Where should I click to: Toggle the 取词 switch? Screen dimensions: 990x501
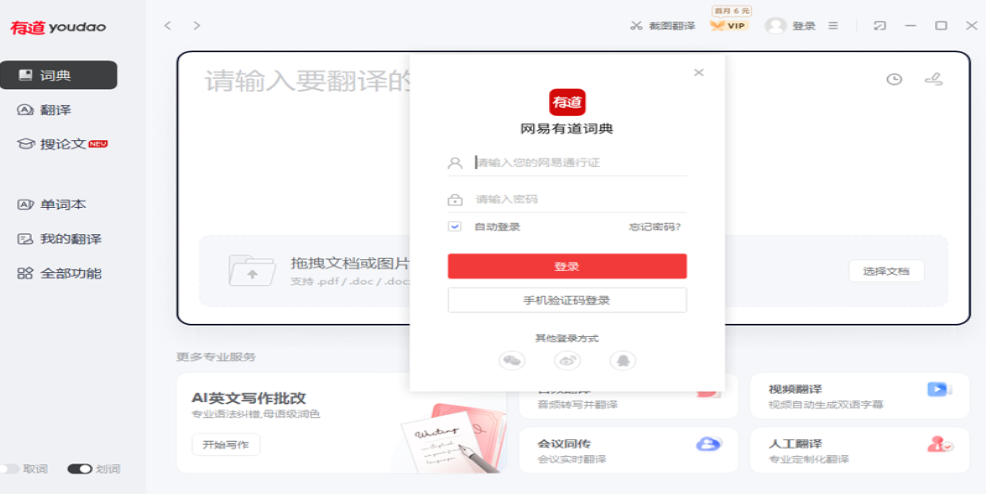point(9,469)
